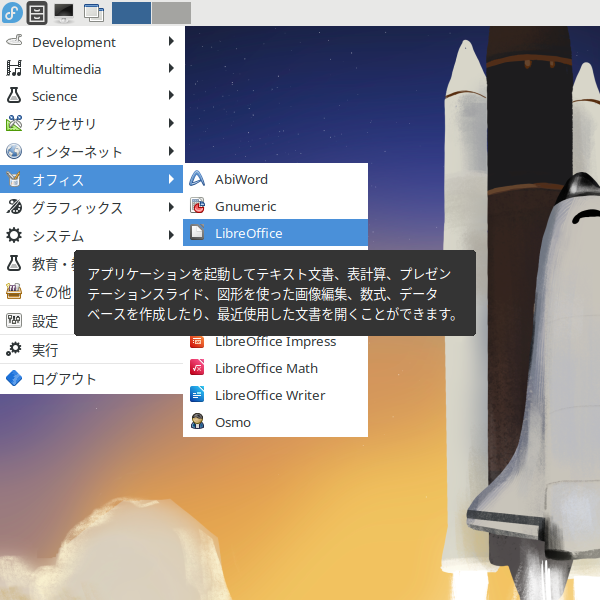Open the システム menu category
The width and height of the screenshot is (600, 600).
pos(91,235)
